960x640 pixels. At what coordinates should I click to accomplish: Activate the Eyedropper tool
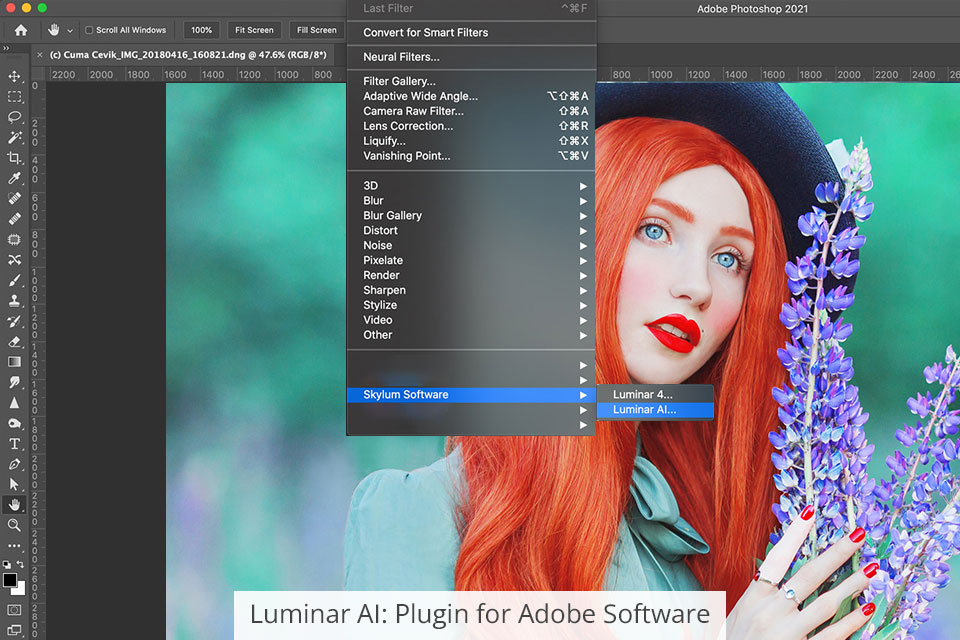point(14,178)
